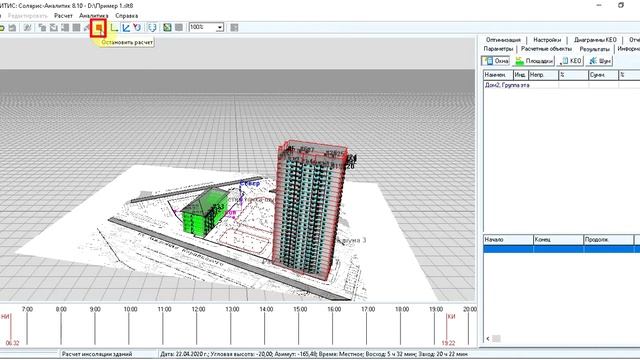Click the Окна results button

496,61
